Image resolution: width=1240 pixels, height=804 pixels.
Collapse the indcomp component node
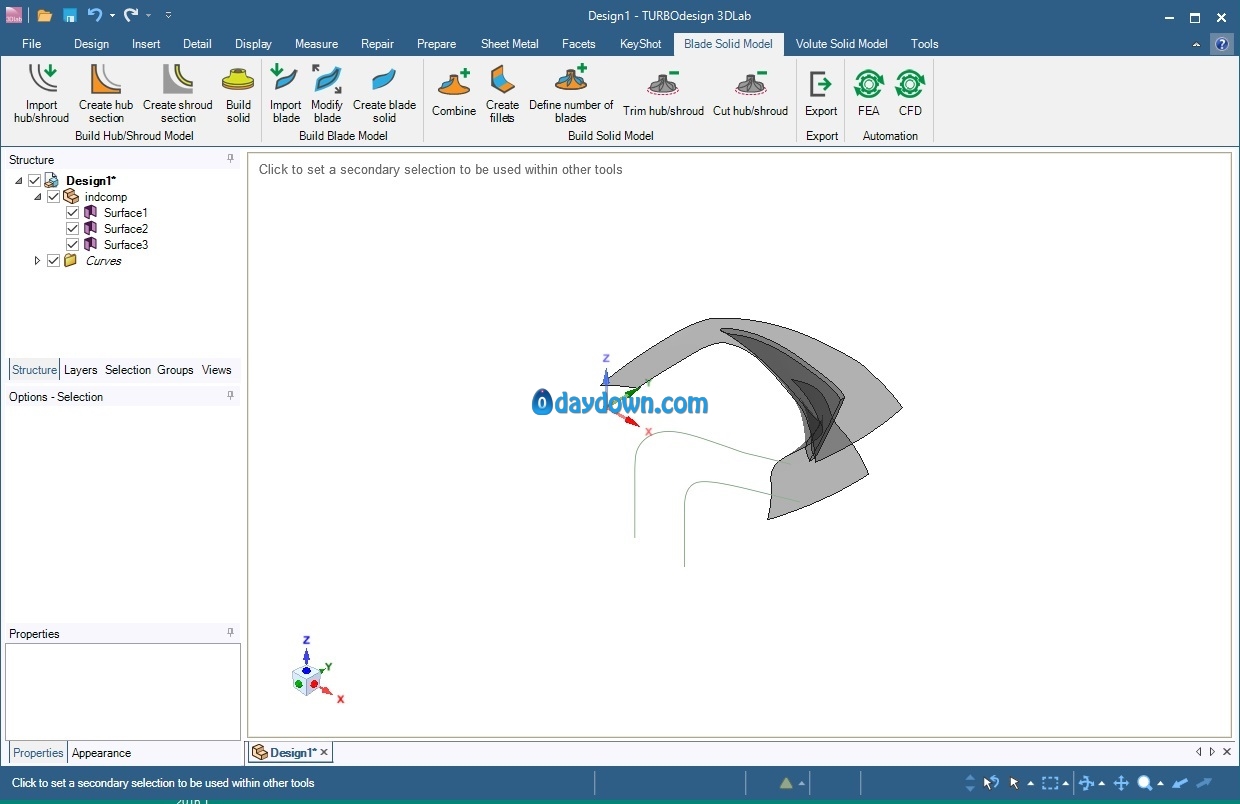point(38,197)
